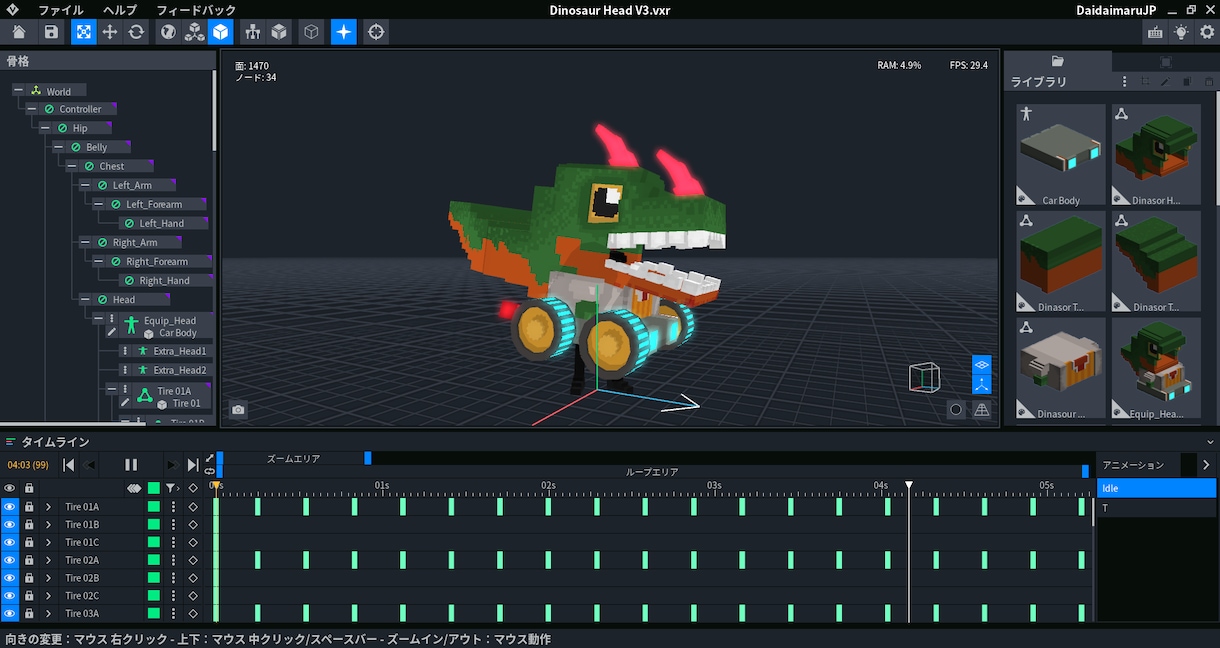The width and height of the screenshot is (1220, 648).
Task: Click the green color swatch for Tire 01C
Action: 153,543
